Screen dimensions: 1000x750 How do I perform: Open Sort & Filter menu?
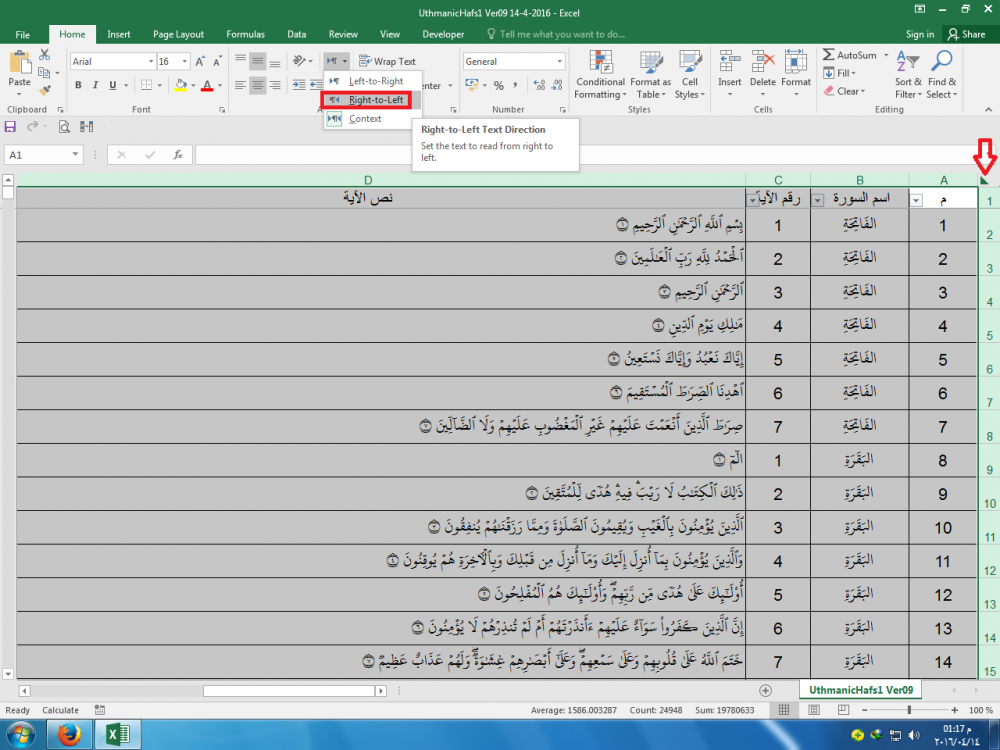[908, 75]
